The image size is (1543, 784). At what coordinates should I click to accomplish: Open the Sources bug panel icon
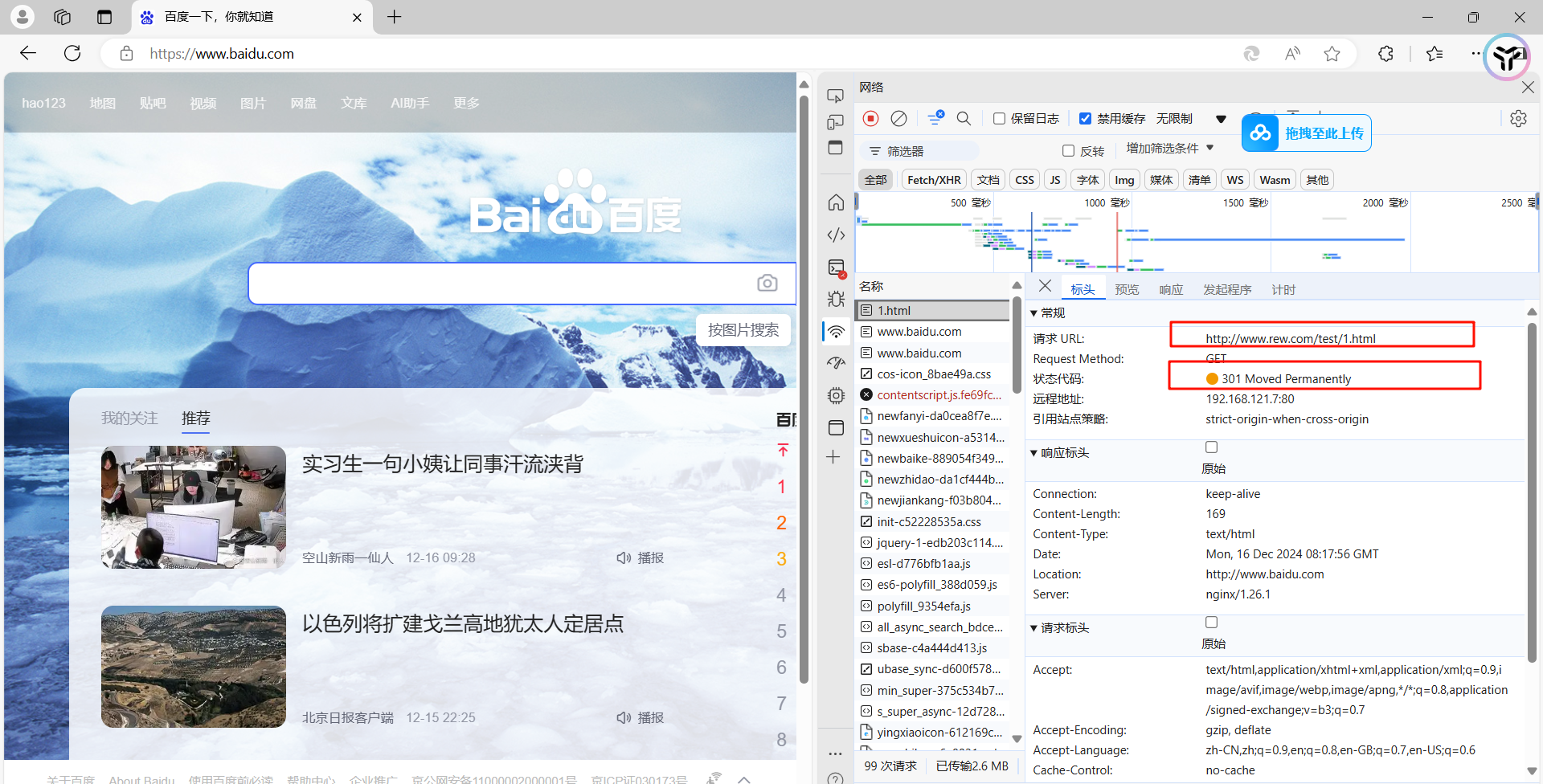pyautogui.click(x=836, y=299)
